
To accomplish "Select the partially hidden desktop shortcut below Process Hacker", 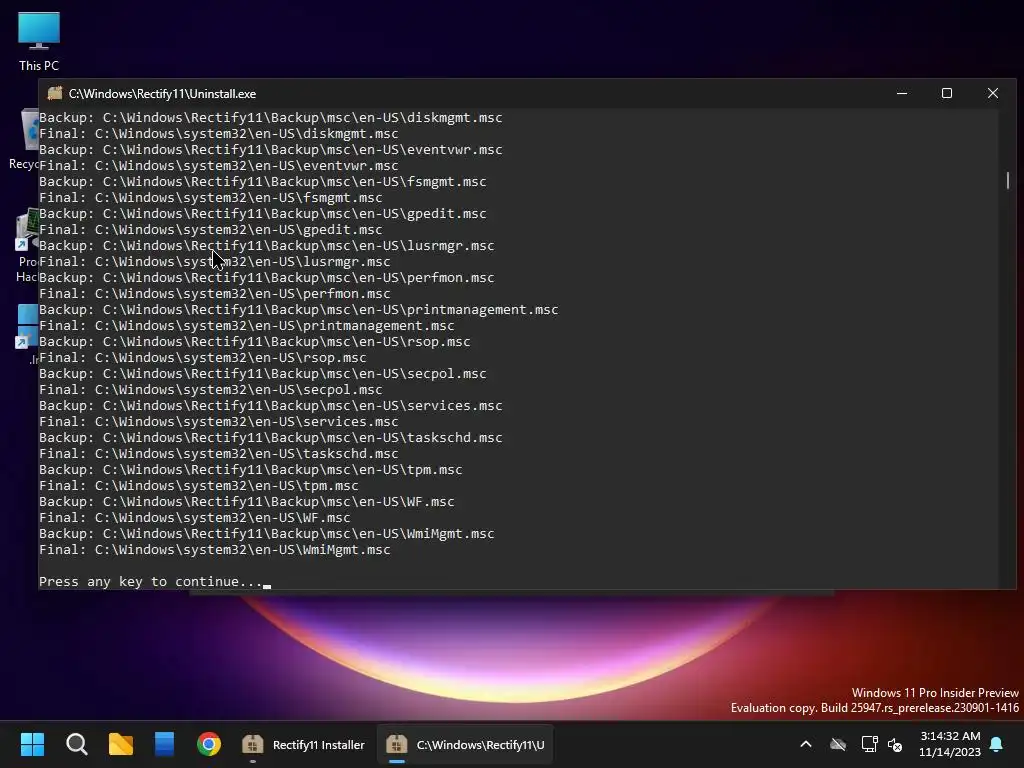I will pos(27,333).
